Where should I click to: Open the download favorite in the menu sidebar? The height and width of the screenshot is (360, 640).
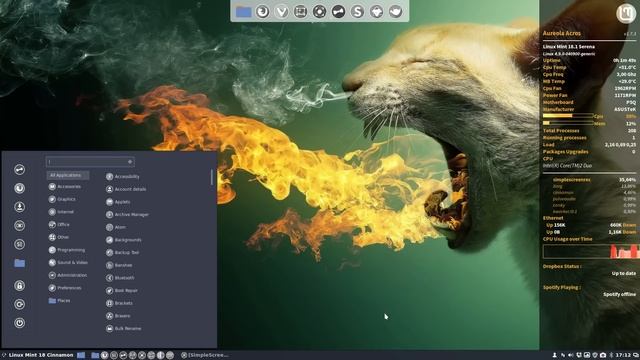[x=19, y=207]
